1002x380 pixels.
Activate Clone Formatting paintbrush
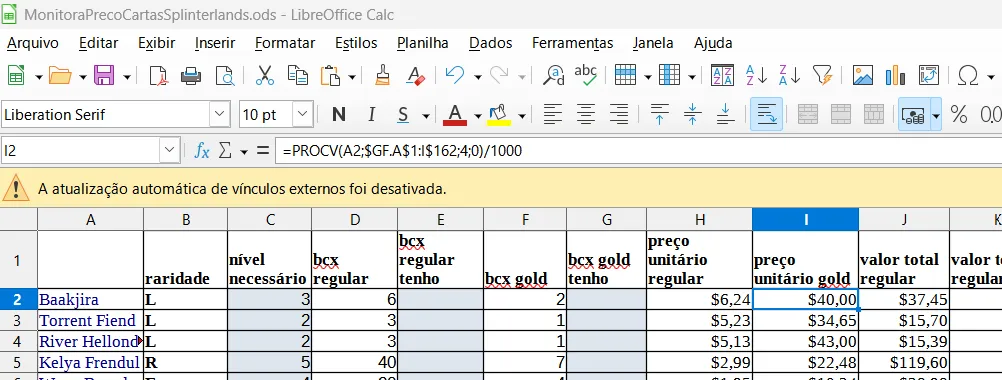(x=383, y=76)
